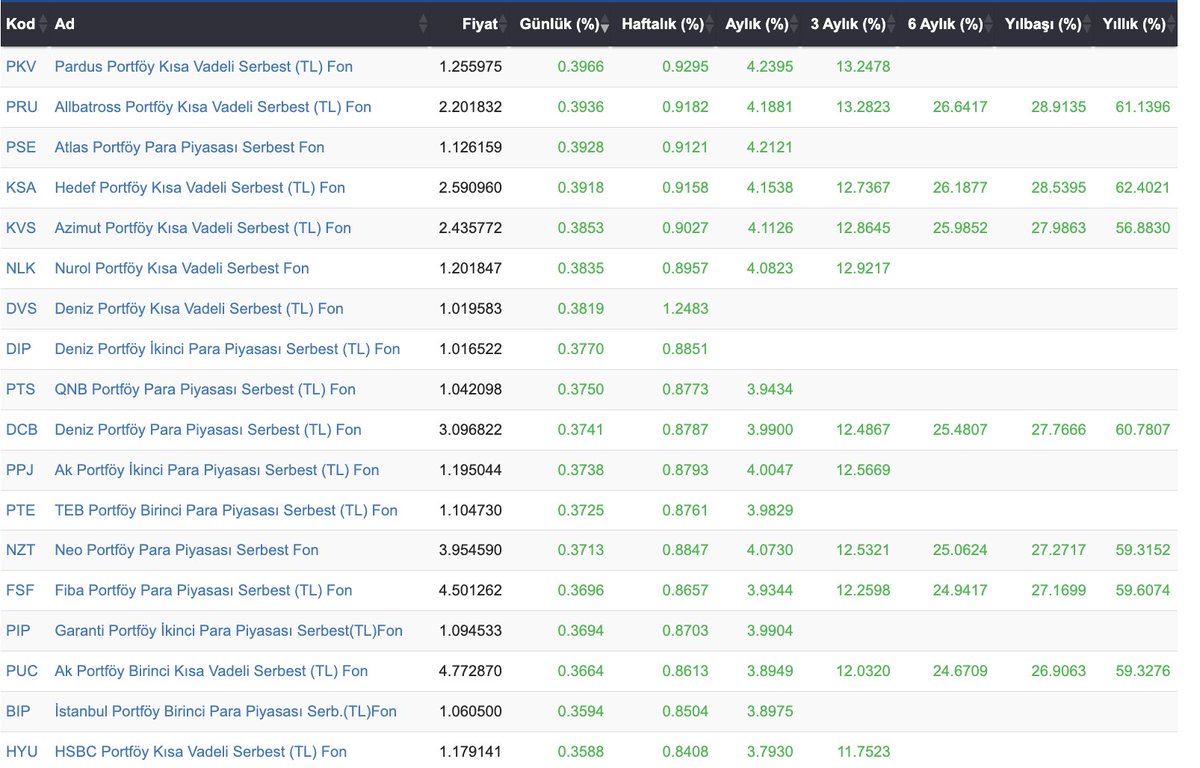Open the NZT fund code link

coord(20,550)
